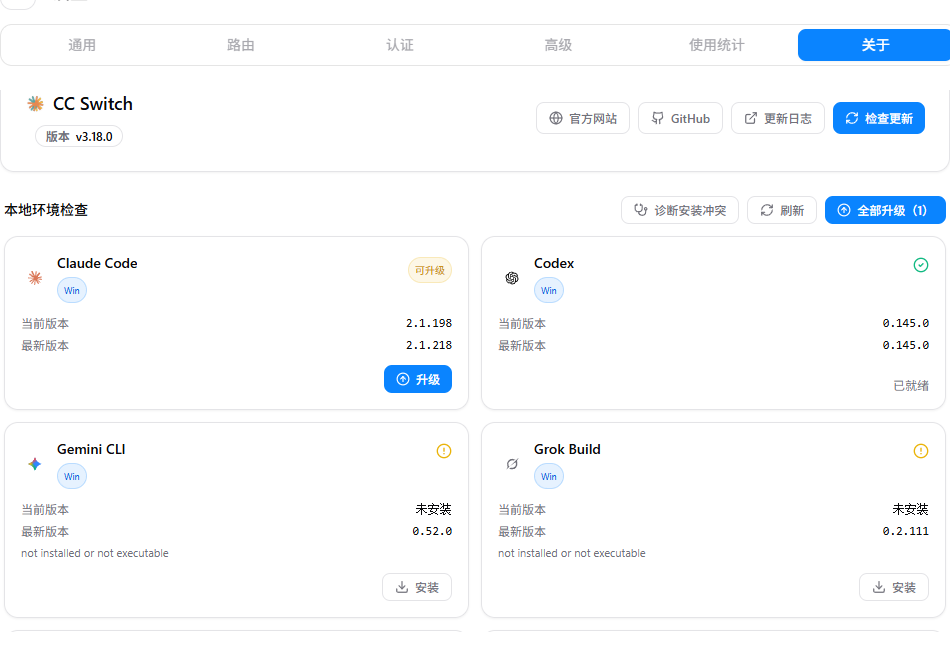Click the 版本 v3.18.0 badge
950x648 pixels.
coord(79,136)
